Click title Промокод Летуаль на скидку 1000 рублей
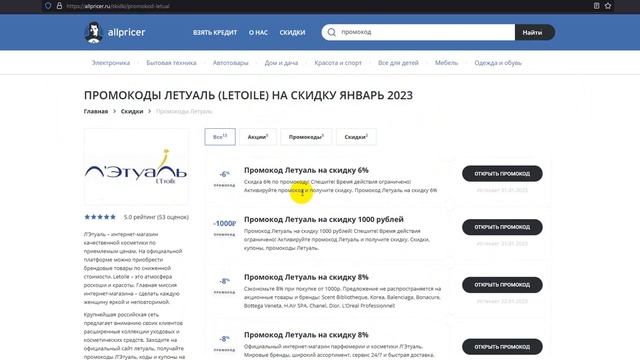The image size is (640, 360). (x=324, y=220)
